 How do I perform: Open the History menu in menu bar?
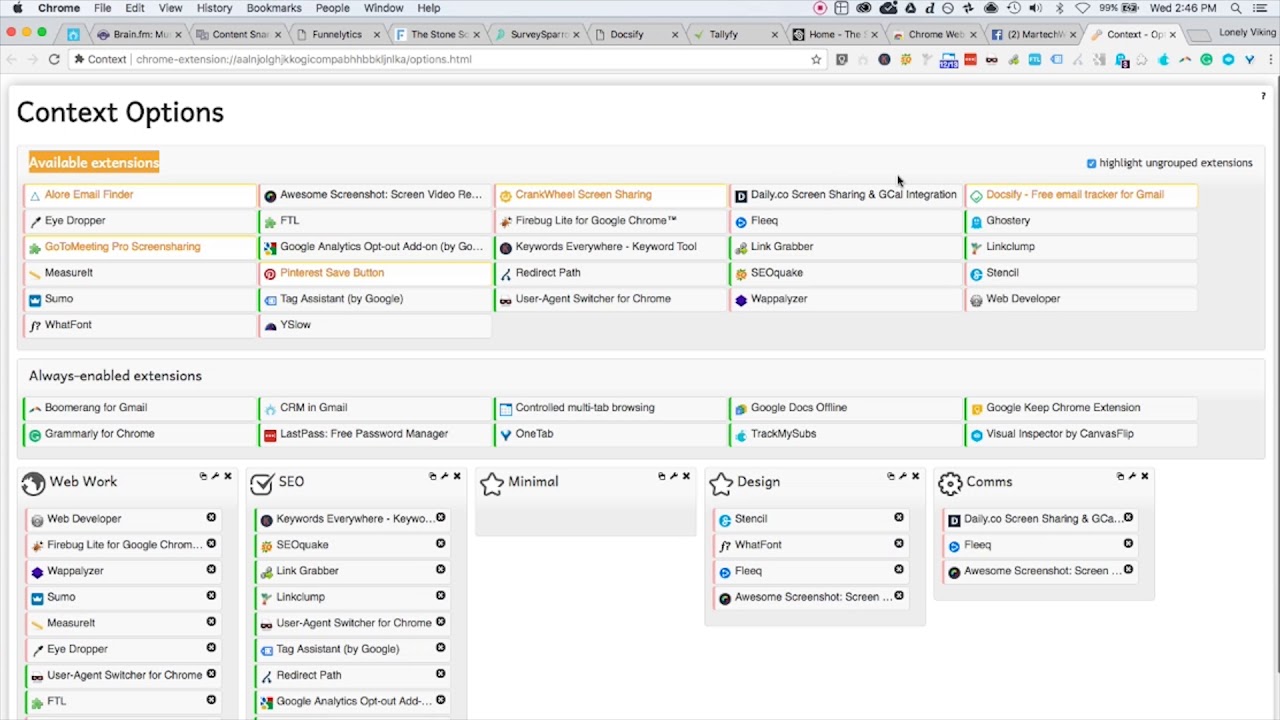click(x=214, y=8)
